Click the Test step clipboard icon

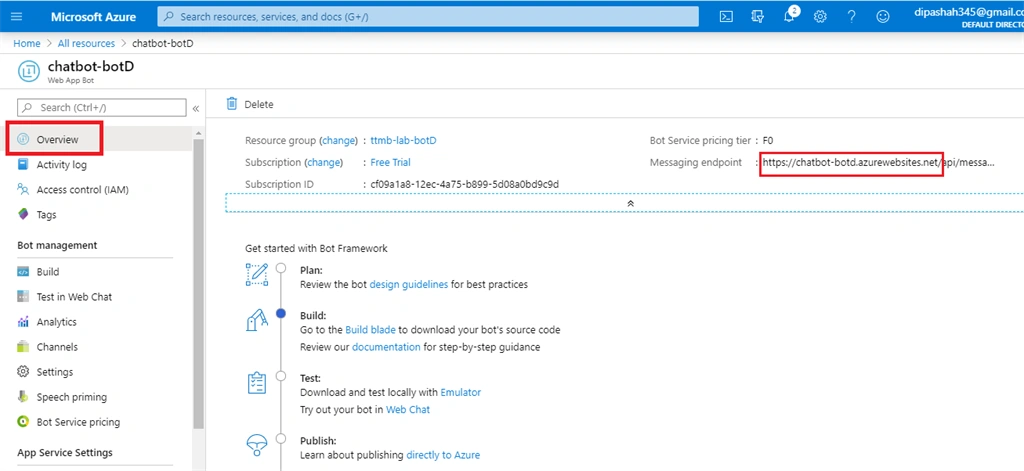click(x=257, y=383)
